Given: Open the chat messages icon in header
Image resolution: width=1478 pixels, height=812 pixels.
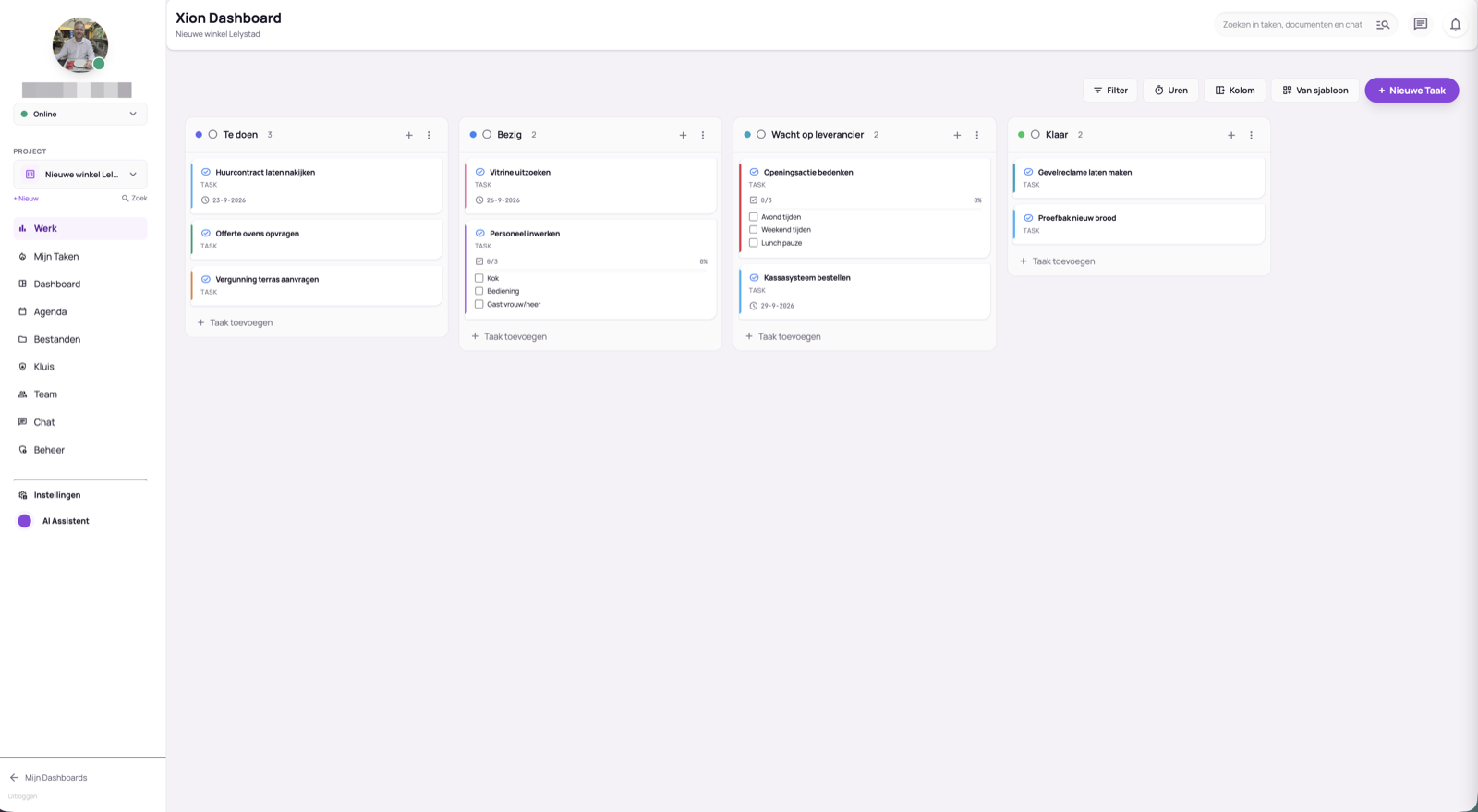Looking at the screenshot, I should (x=1421, y=24).
